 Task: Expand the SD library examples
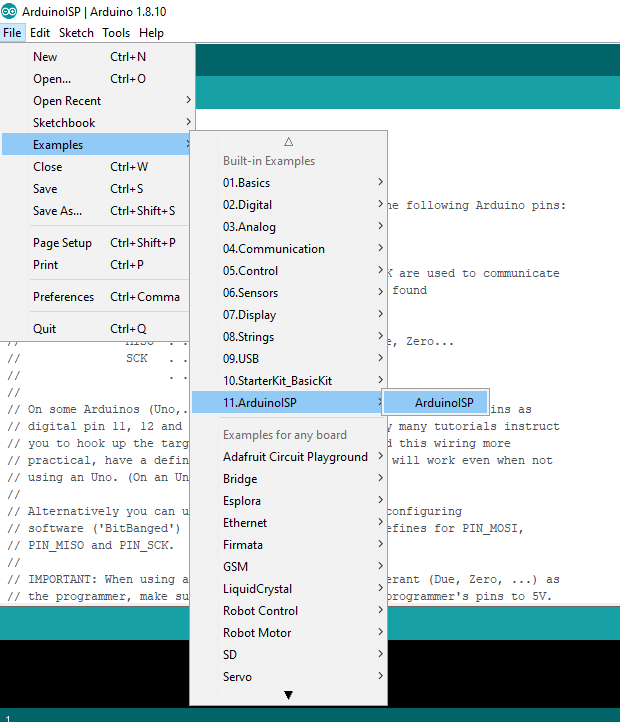(x=288, y=655)
